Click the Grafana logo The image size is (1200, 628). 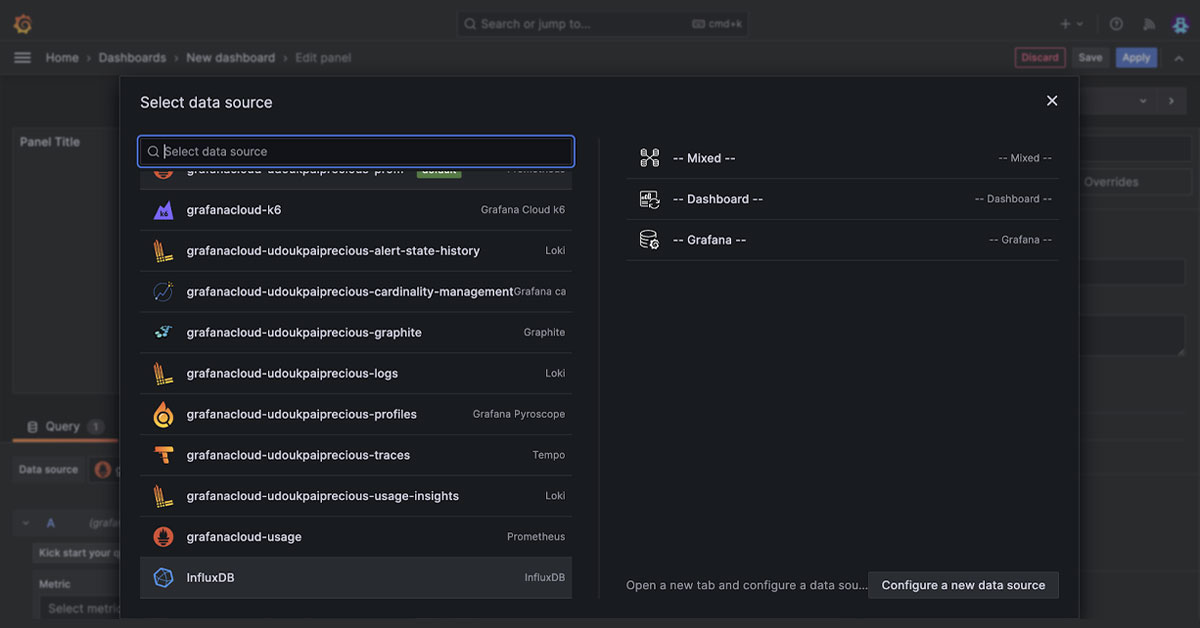[x=22, y=22]
